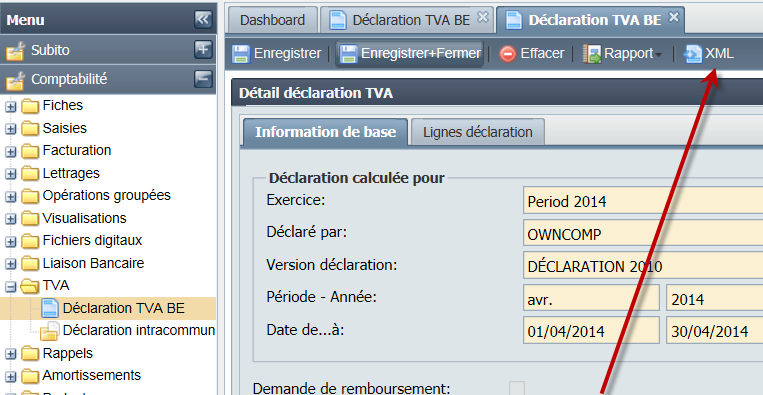
Task: Click the start date field 01/04/2014
Action: point(591,330)
